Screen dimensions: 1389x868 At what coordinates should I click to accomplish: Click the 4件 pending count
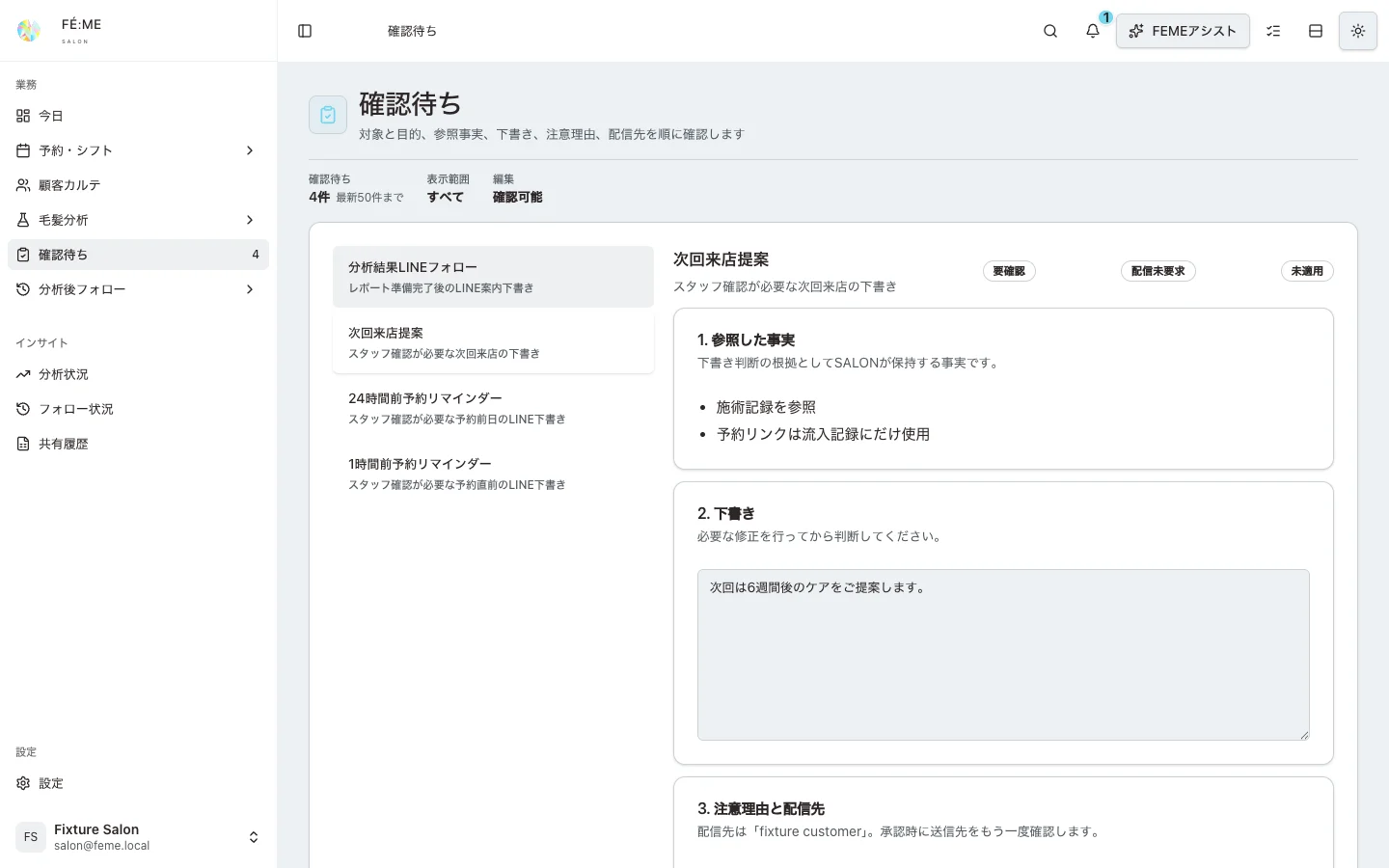[319, 197]
